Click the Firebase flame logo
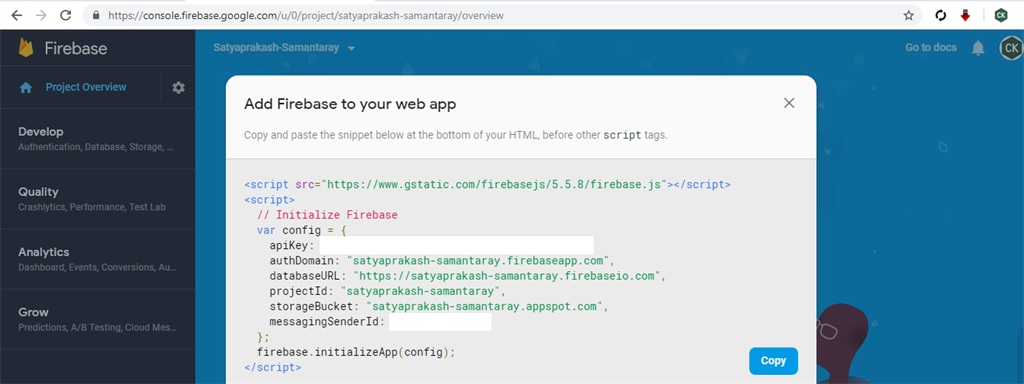Viewport: 1024px width, 384px height. [x=26, y=48]
